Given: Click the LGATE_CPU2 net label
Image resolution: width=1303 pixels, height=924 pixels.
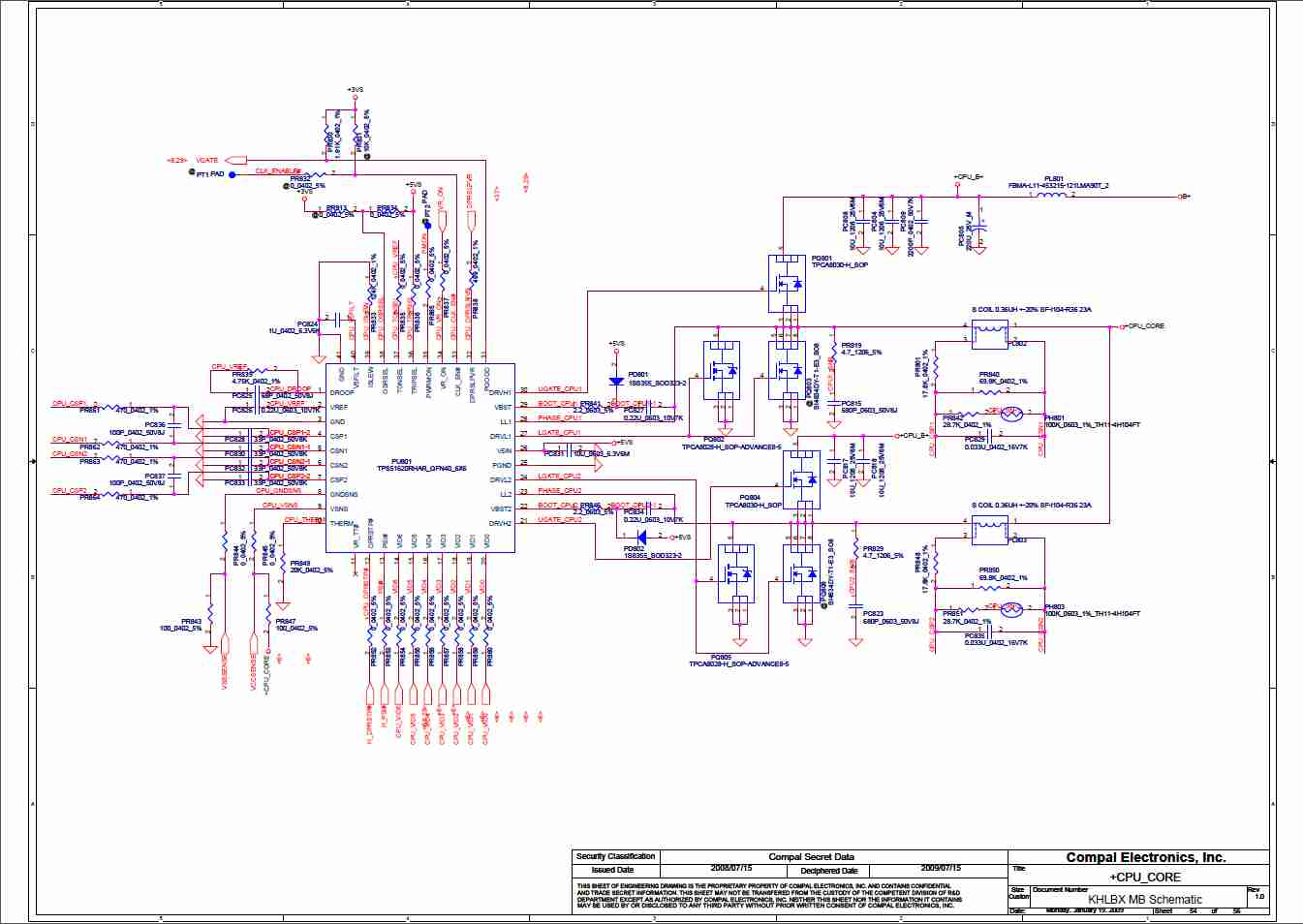Looking at the screenshot, I should click(560, 477).
